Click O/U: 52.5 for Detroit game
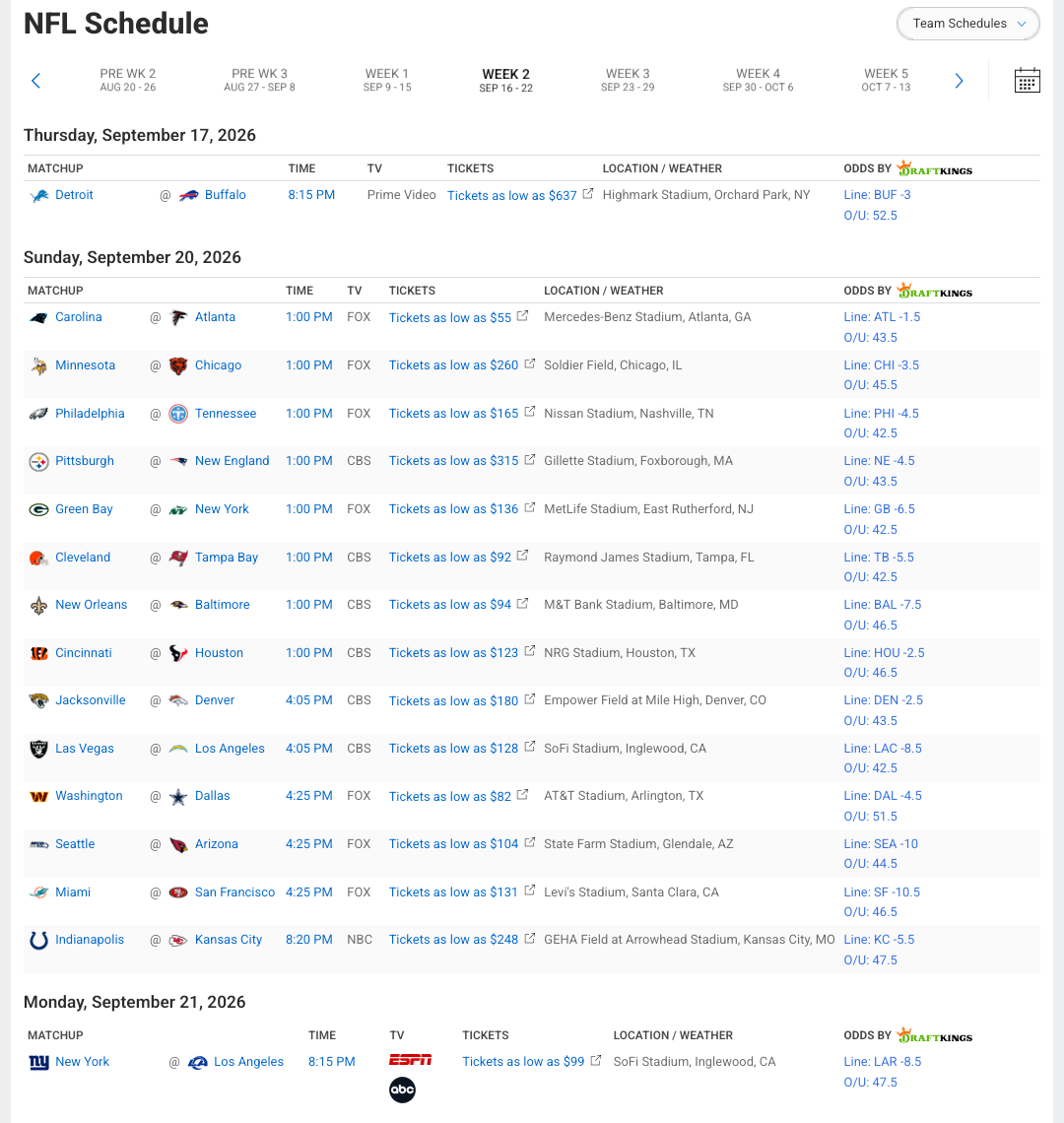 (x=871, y=215)
